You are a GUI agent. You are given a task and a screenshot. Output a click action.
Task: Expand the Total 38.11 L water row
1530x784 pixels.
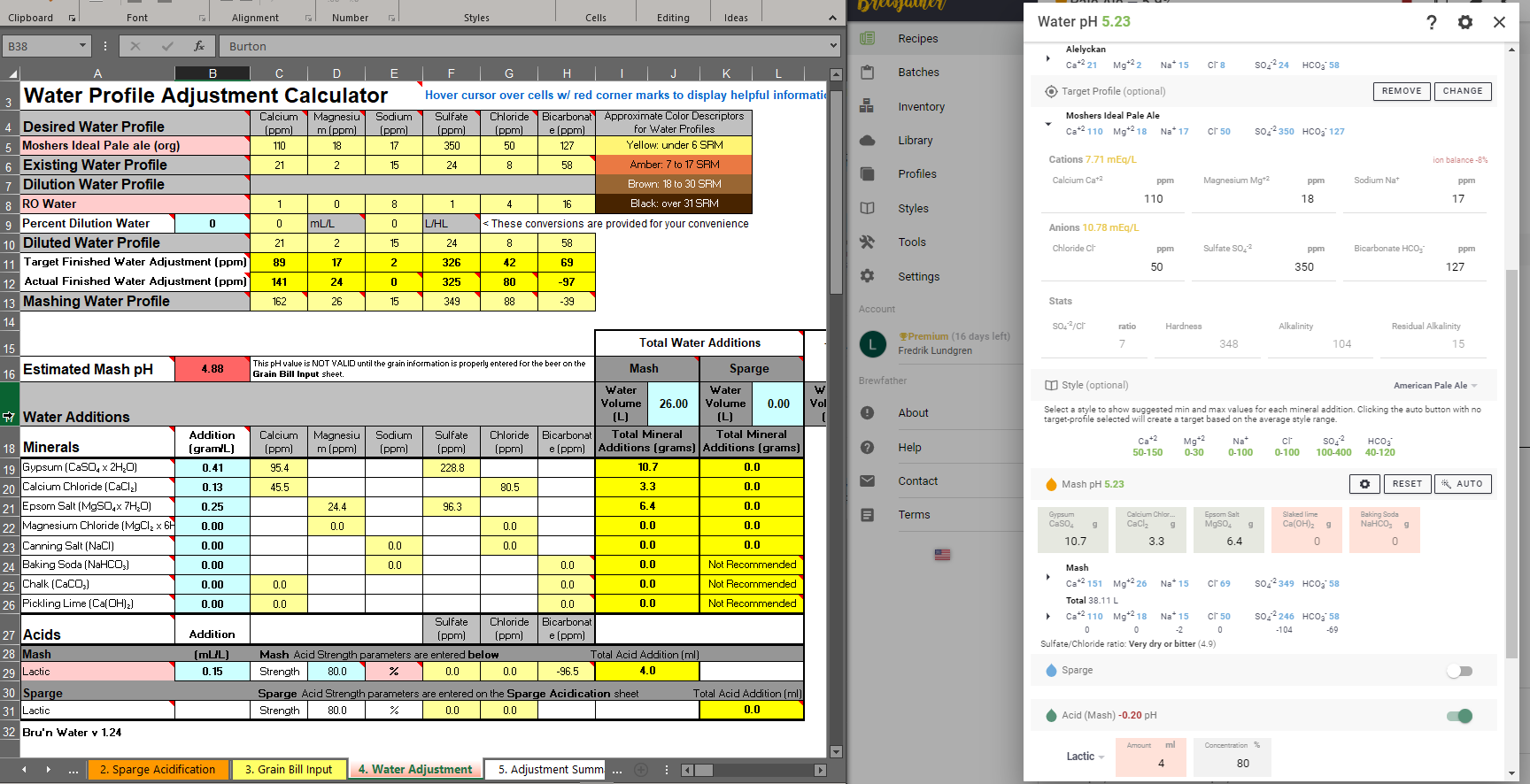[x=1048, y=616]
